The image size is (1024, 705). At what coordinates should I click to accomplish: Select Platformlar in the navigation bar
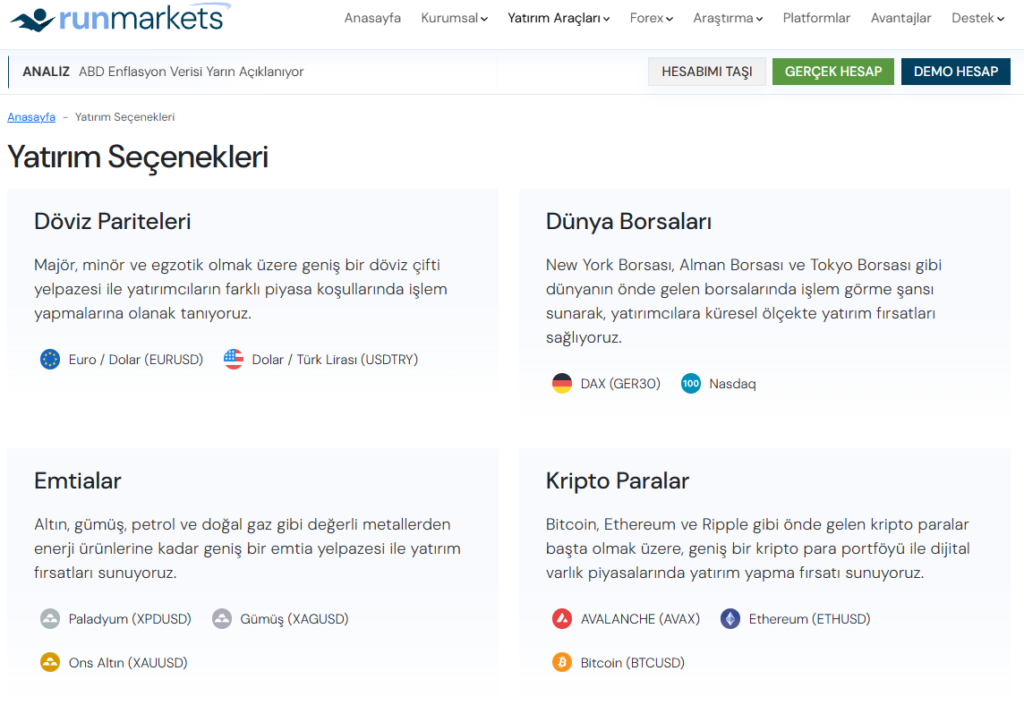816,18
